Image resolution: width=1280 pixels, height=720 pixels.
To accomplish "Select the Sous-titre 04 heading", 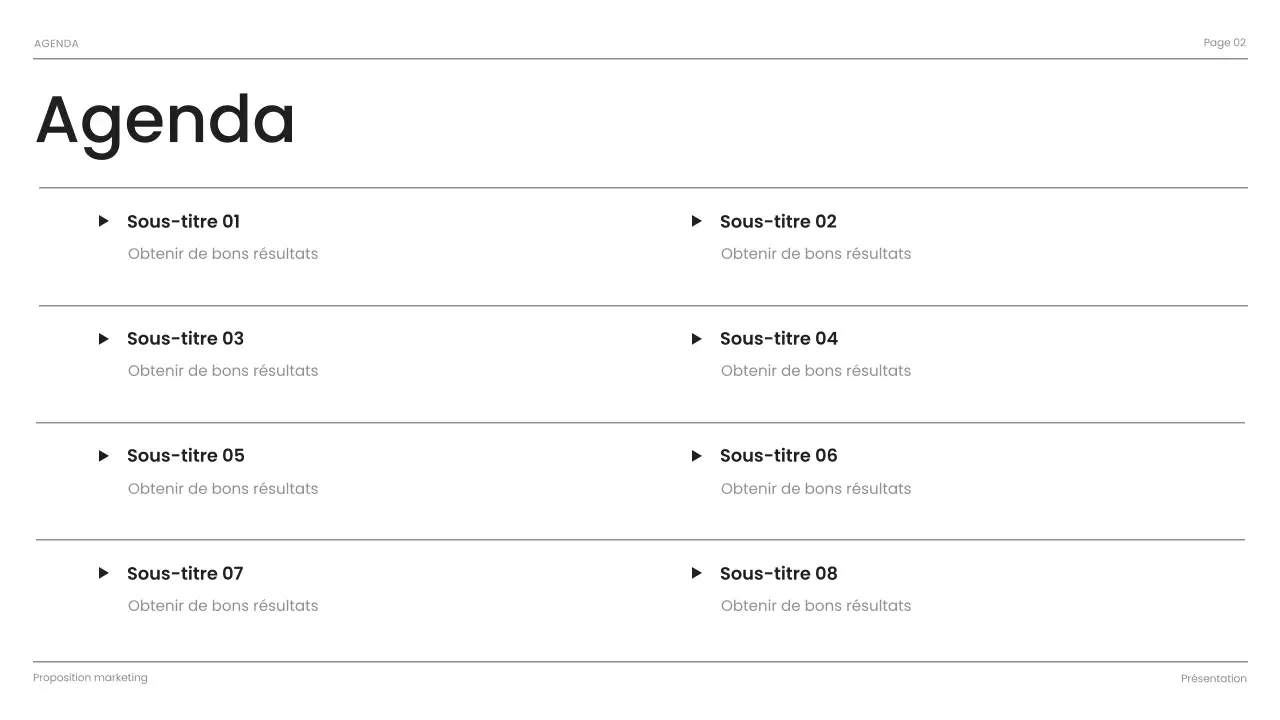I will (778, 339).
